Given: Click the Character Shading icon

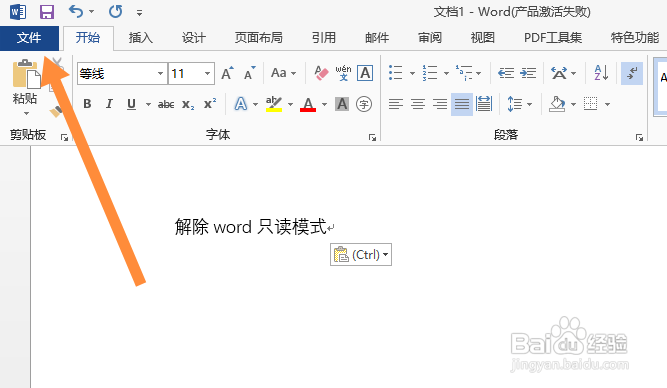Looking at the screenshot, I should pos(342,104).
